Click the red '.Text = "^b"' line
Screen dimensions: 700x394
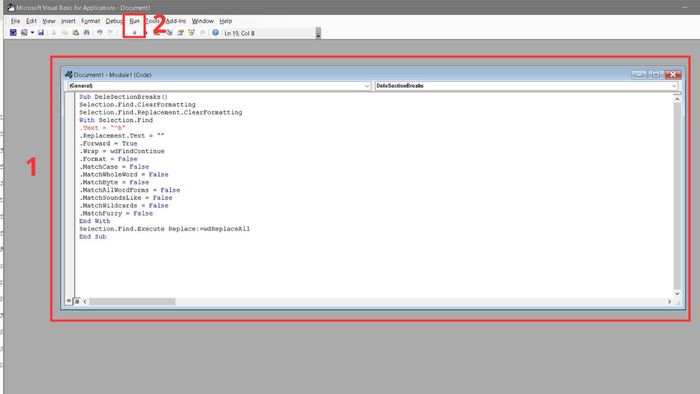click(x=102, y=128)
